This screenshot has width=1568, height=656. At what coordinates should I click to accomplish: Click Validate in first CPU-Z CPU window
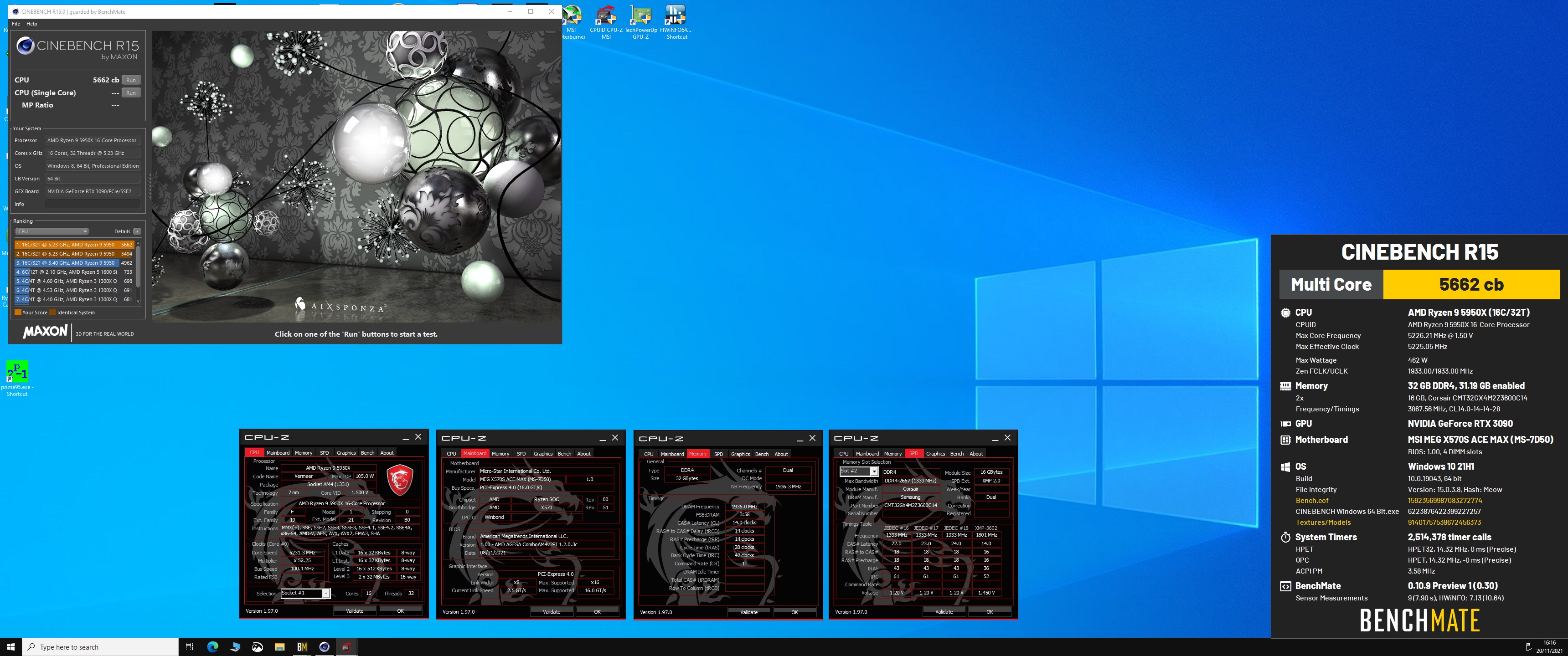[355, 611]
